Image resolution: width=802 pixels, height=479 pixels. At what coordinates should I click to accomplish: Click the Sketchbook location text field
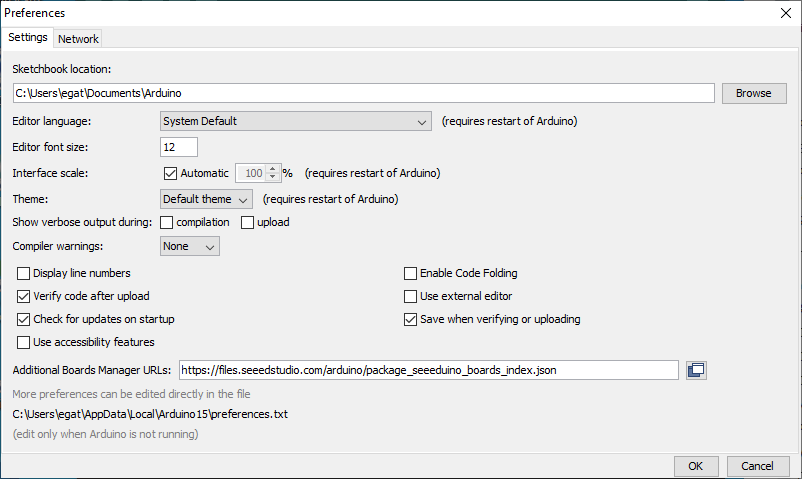pos(364,93)
